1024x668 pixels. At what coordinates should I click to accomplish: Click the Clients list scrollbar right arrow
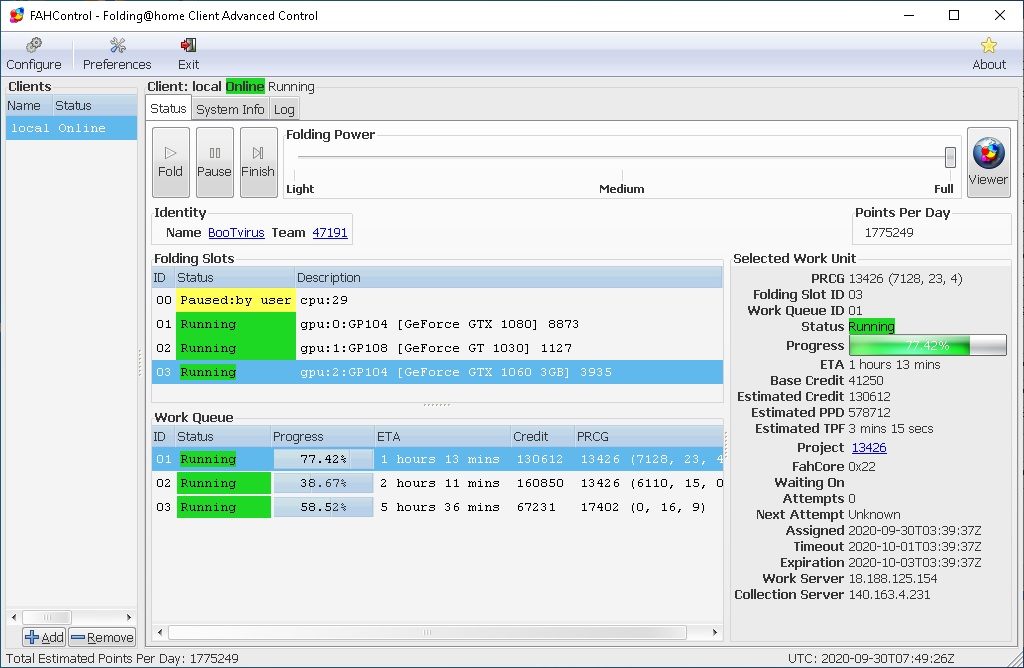coord(129,617)
